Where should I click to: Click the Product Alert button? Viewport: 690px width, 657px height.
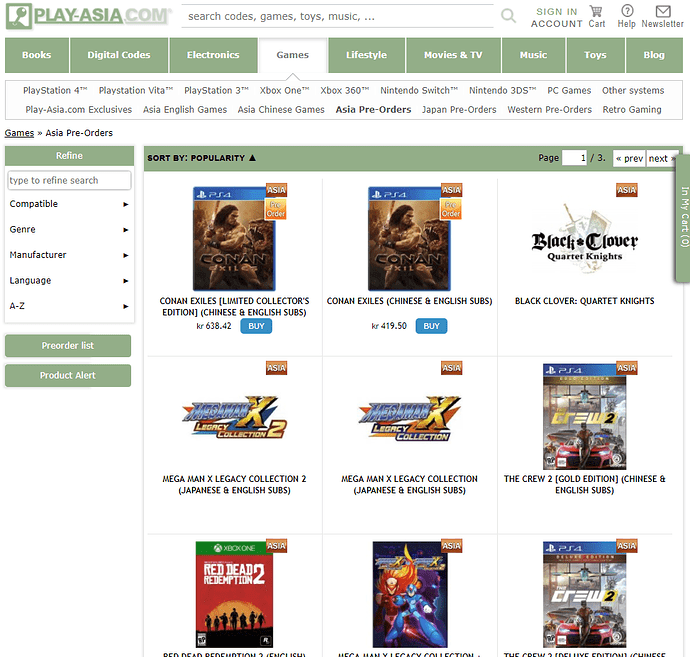click(68, 376)
